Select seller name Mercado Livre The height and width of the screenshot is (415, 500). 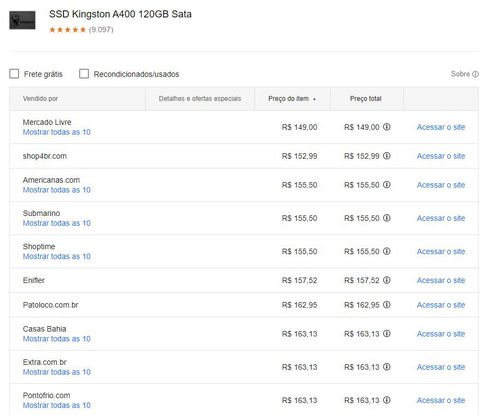47,122
